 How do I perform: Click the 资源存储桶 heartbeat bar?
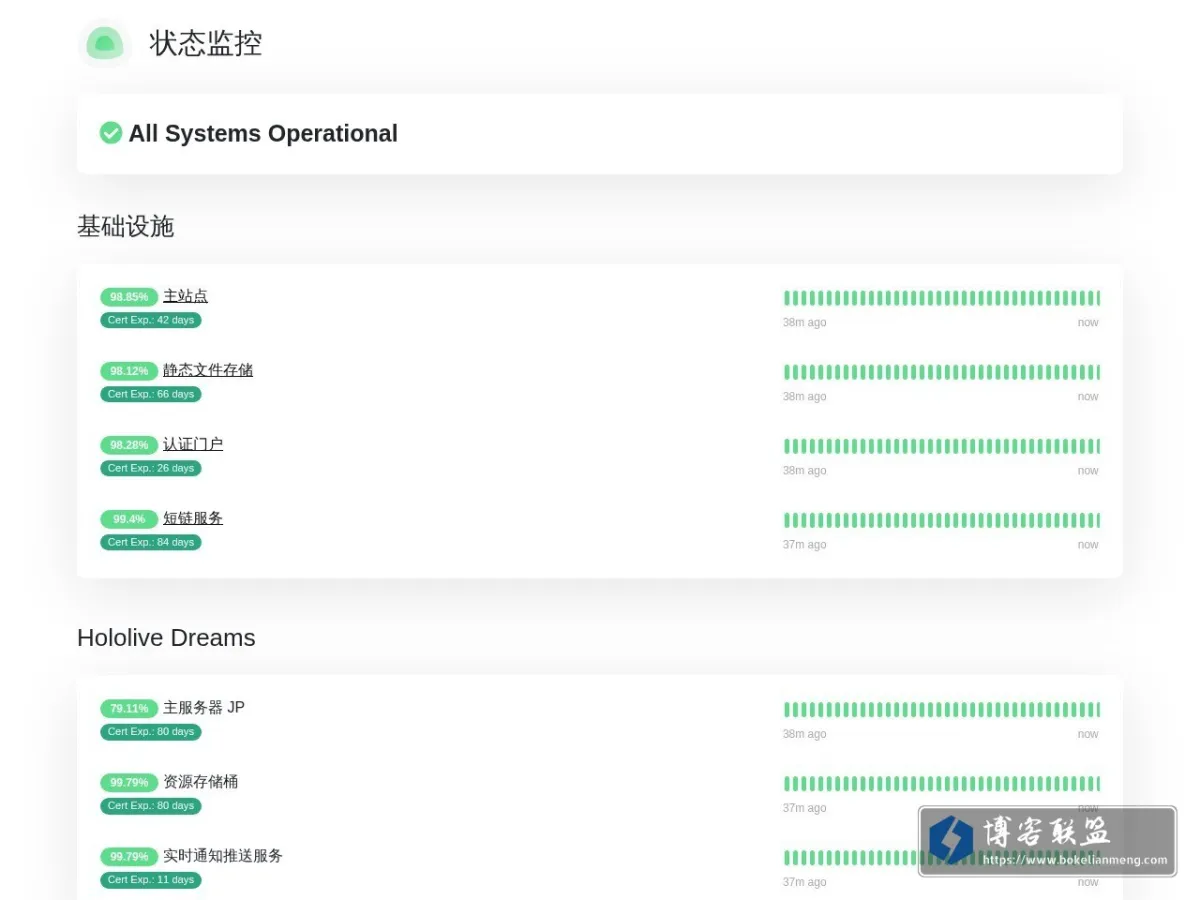[941, 784]
